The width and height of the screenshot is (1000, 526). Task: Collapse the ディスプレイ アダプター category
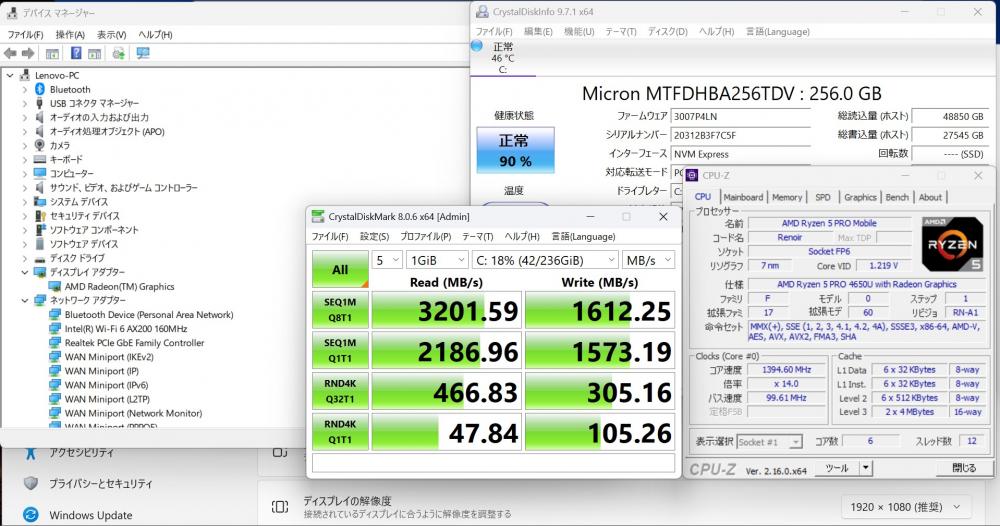(25, 272)
